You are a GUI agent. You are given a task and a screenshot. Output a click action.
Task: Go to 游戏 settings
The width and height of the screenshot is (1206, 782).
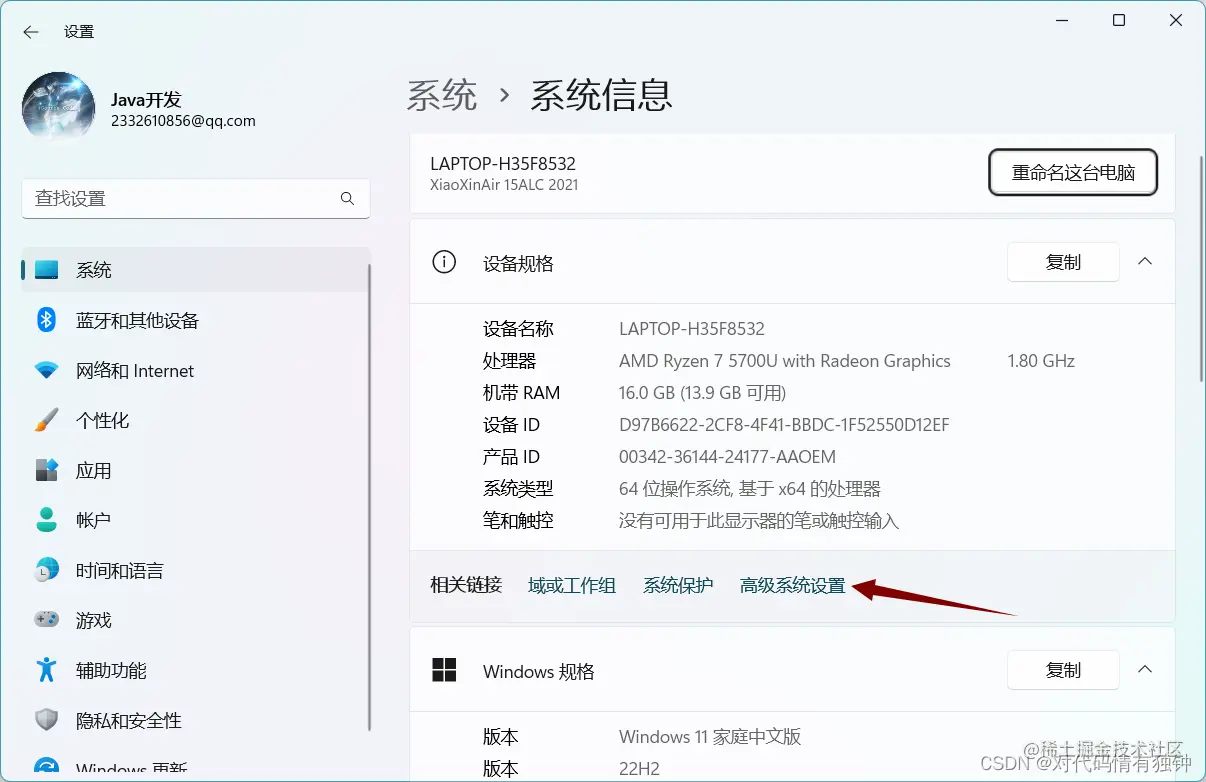tap(195, 620)
